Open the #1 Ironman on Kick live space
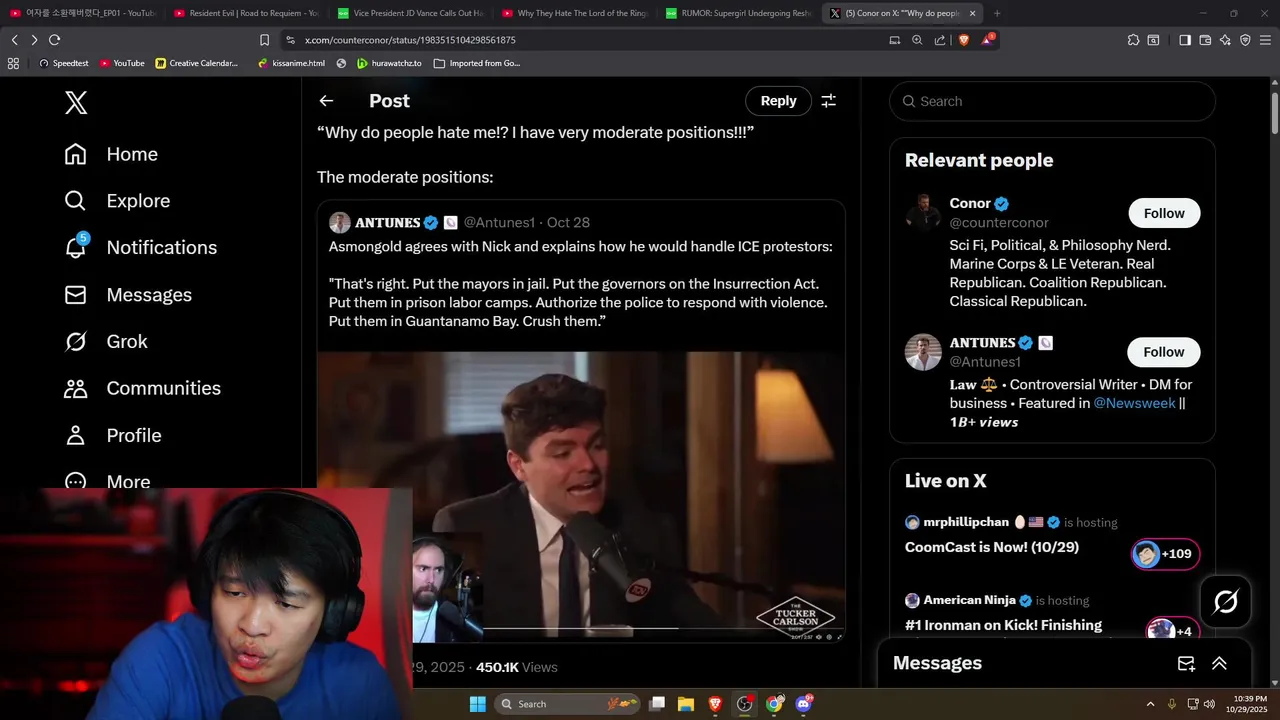The height and width of the screenshot is (720, 1280). pyautogui.click(x=1003, y=625)
